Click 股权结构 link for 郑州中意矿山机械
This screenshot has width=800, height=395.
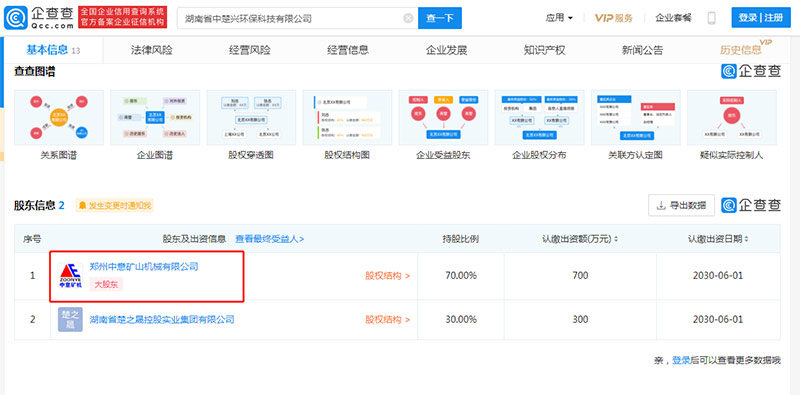[387, 276]
